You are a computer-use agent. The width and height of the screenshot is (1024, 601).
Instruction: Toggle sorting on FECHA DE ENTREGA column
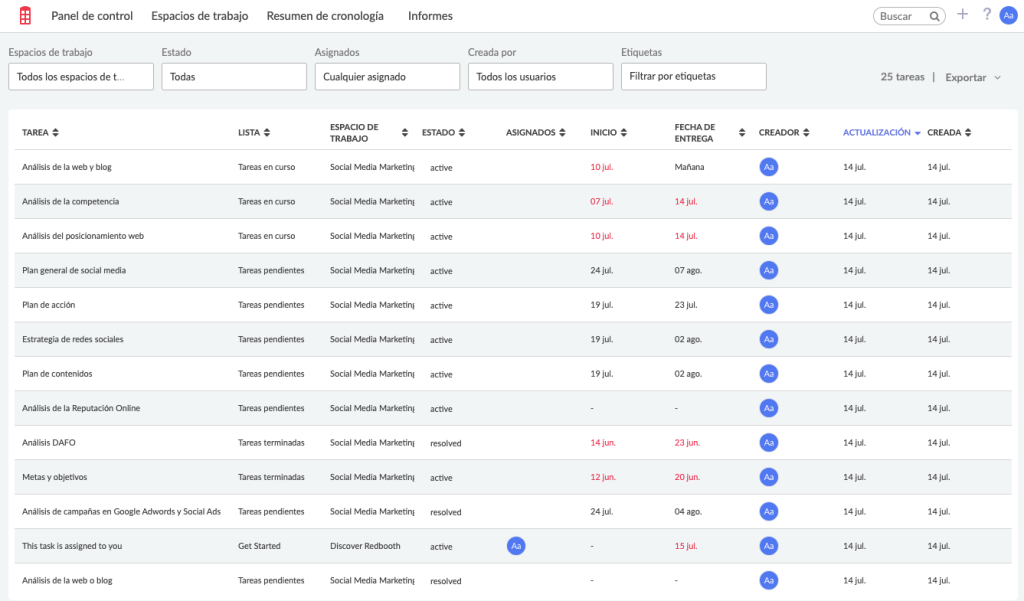(740, 131)
